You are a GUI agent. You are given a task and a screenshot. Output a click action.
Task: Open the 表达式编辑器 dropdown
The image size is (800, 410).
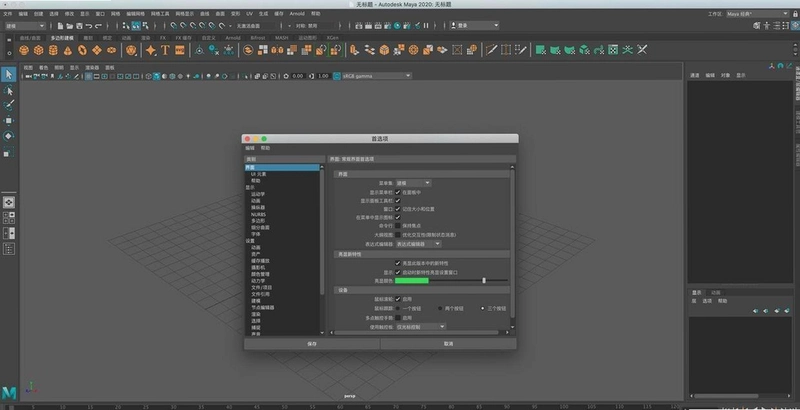click(x=418, y=244)
